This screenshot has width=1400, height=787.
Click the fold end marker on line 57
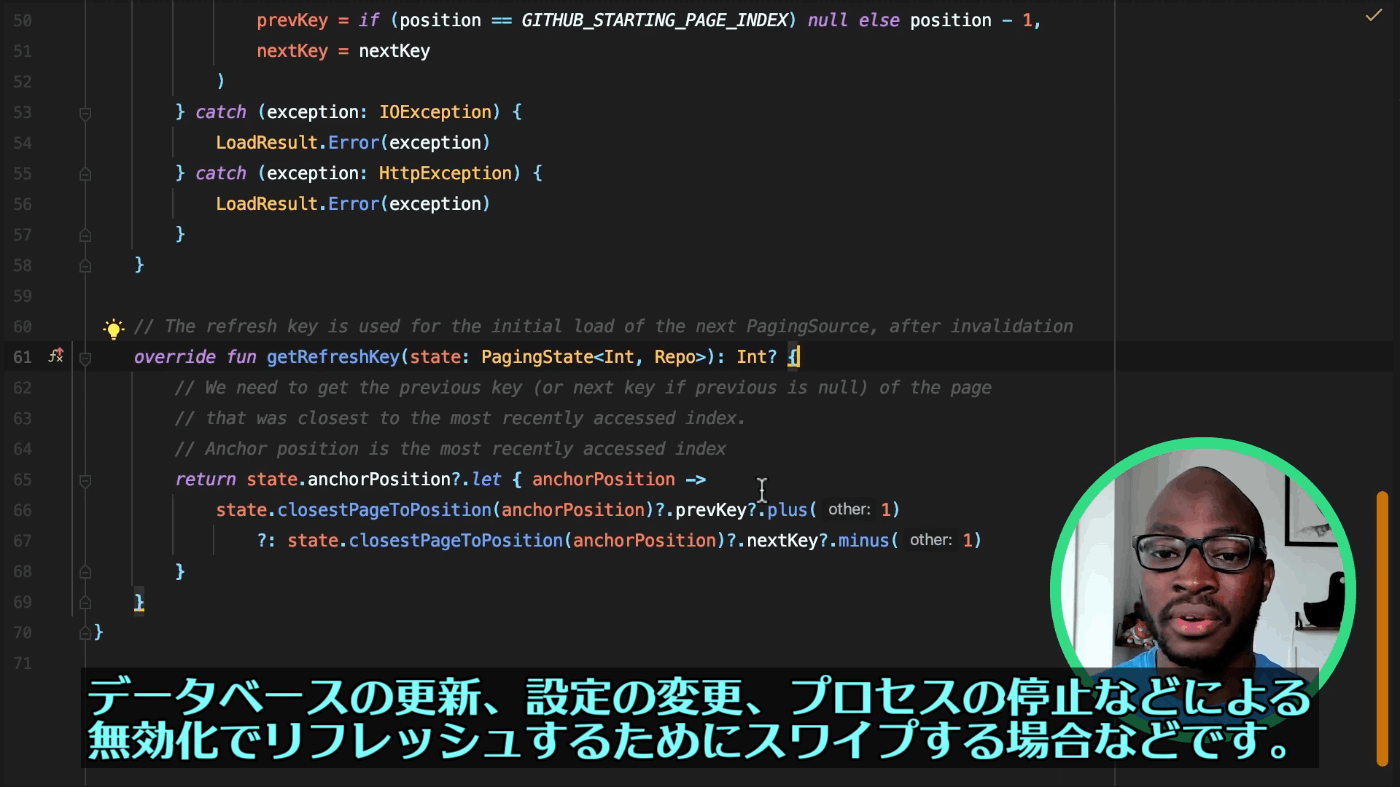[x=85, y=235]
